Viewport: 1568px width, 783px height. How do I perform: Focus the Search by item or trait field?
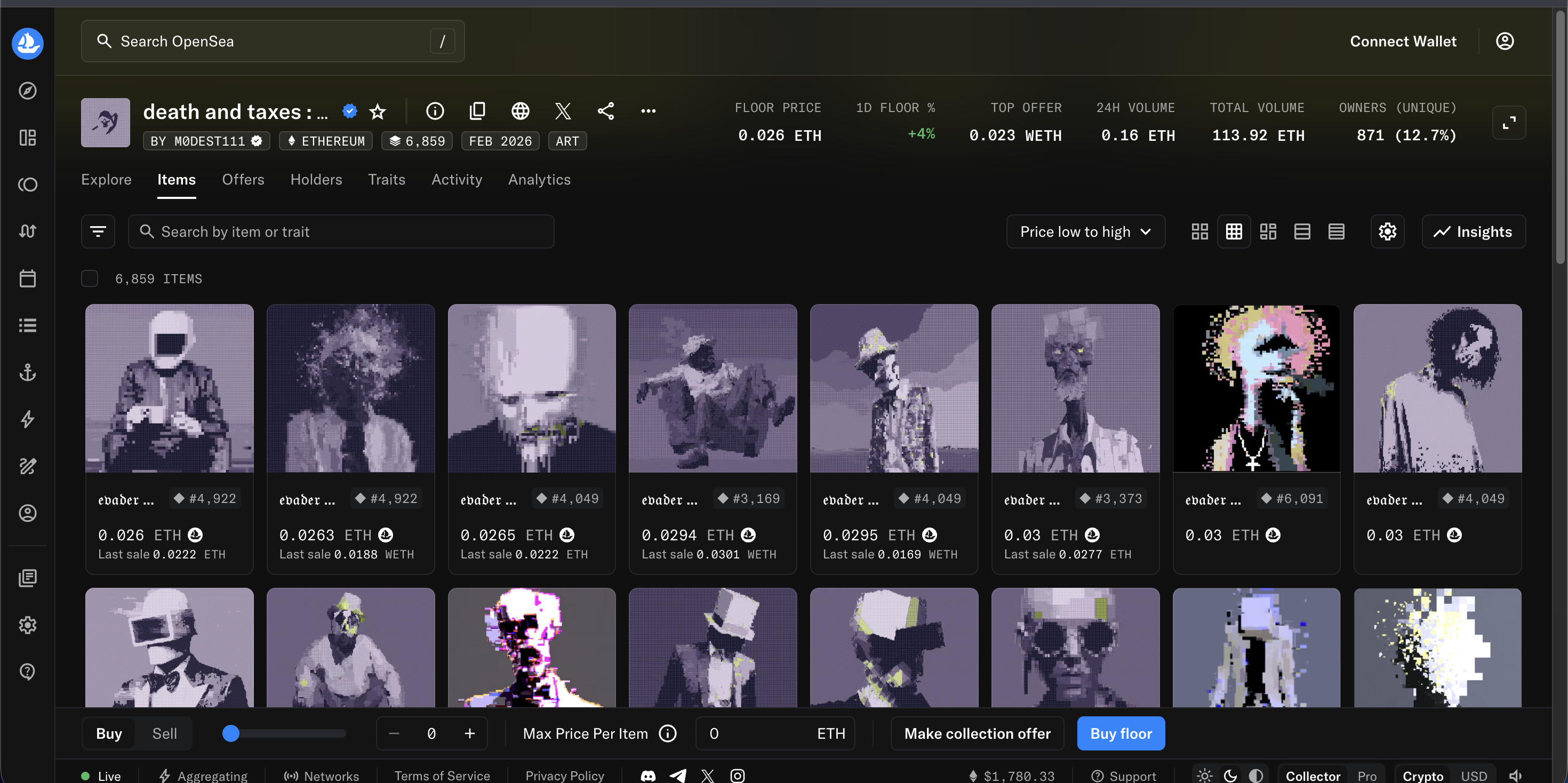tap(341, 231)
